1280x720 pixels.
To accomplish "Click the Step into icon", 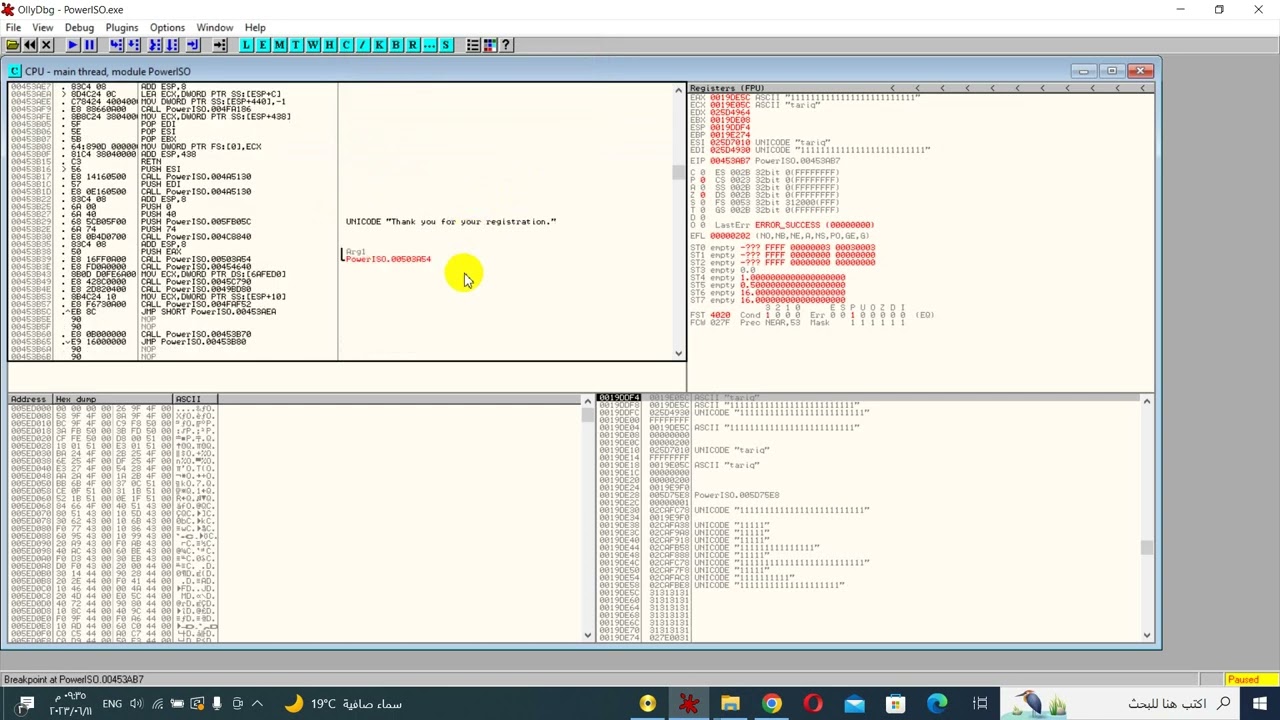I will tap(117, 45).
